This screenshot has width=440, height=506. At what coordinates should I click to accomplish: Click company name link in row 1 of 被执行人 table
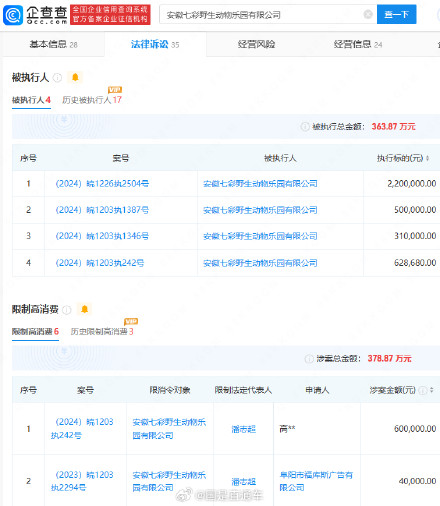pyautogui.click(x=260, y=184)
